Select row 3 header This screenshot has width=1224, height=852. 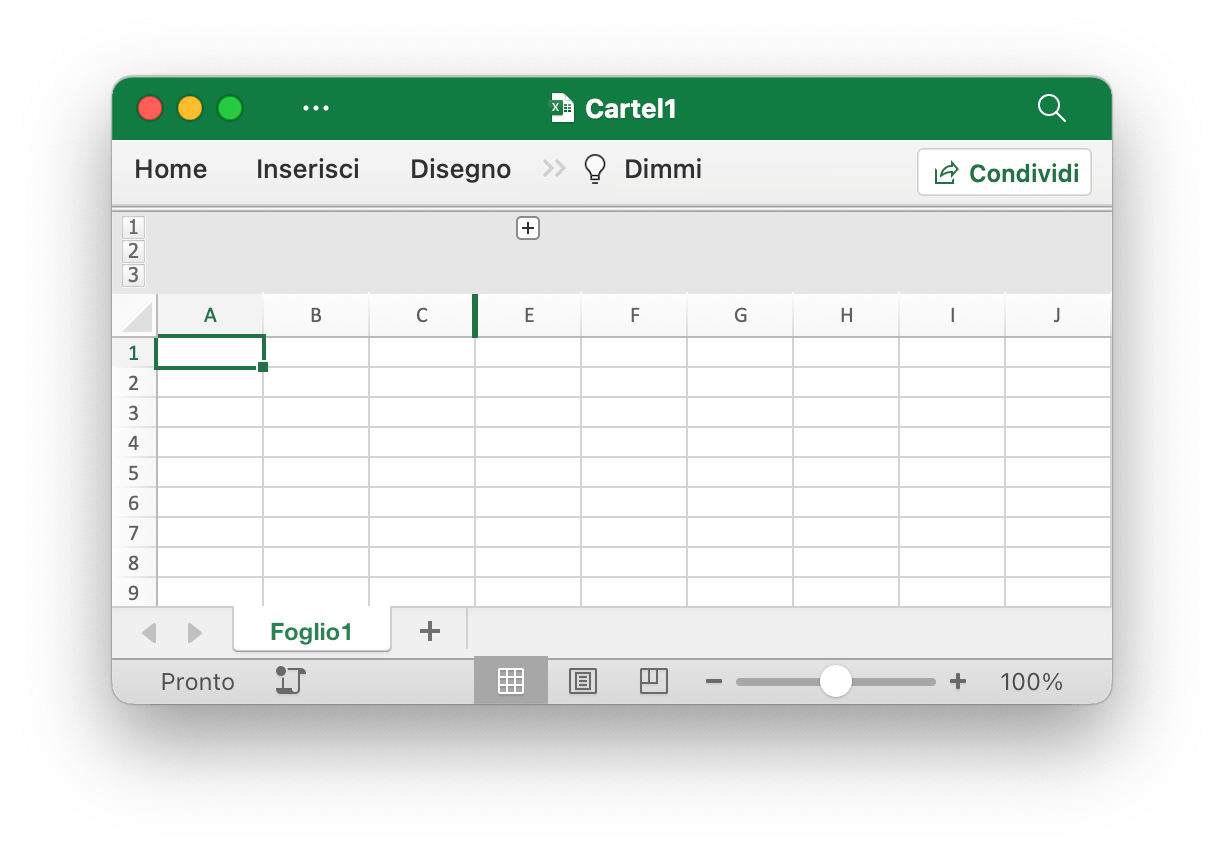[134, 412]
